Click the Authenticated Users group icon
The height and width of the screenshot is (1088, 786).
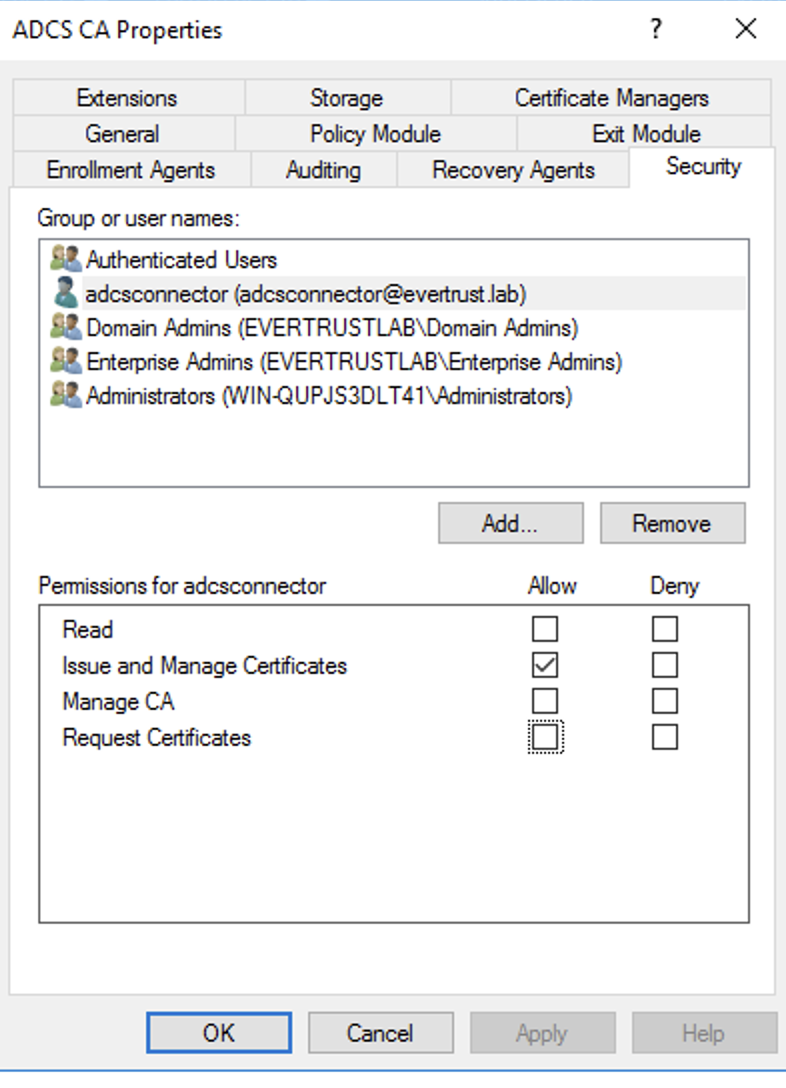(66, 260)
